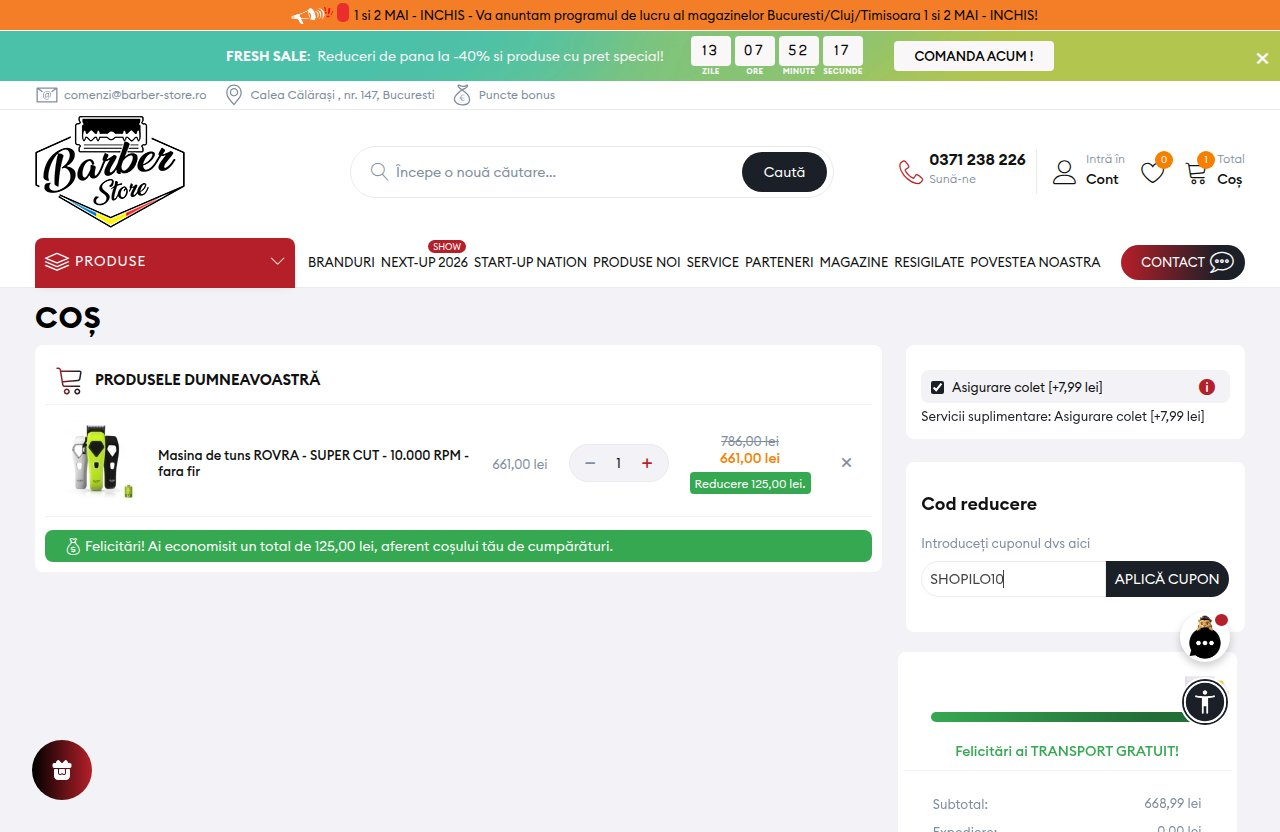Image resolution: width=1280 pixels, height=832 pixels.
Task: Click the comenzi@barber-store.ro email link
Action: pyautogui.click(x=135, y=95)
